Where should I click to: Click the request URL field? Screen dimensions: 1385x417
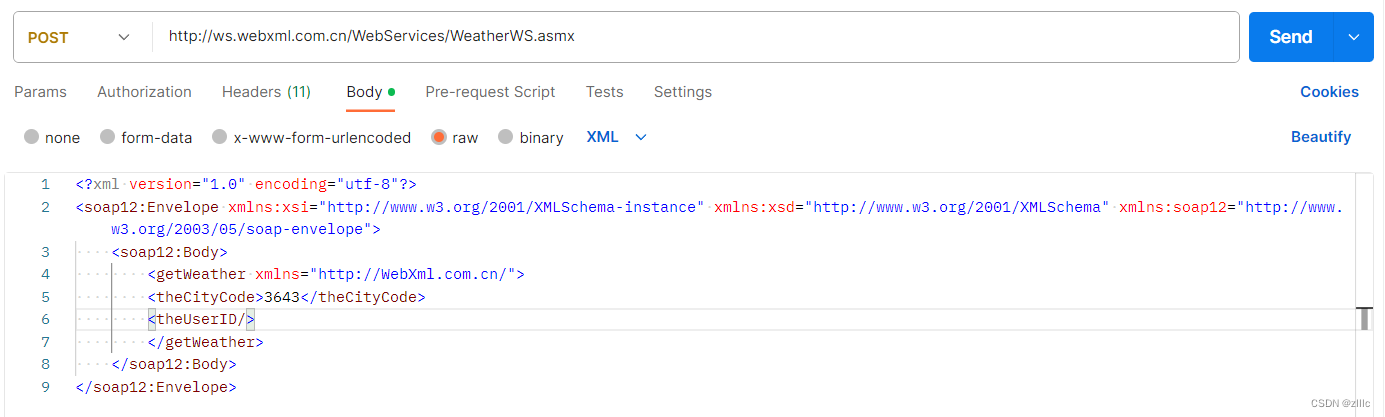[695, 37]
